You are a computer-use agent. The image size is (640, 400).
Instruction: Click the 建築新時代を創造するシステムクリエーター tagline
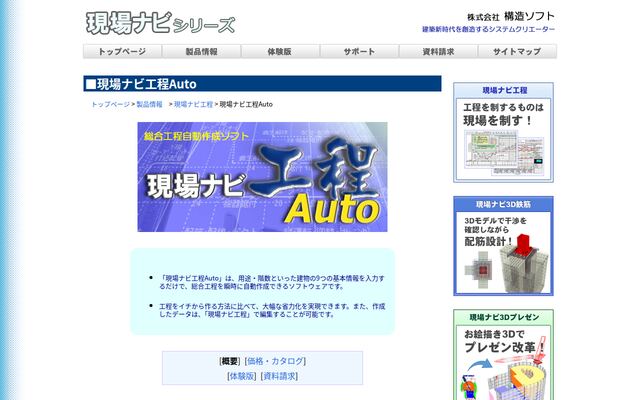[x=489, y=29]
